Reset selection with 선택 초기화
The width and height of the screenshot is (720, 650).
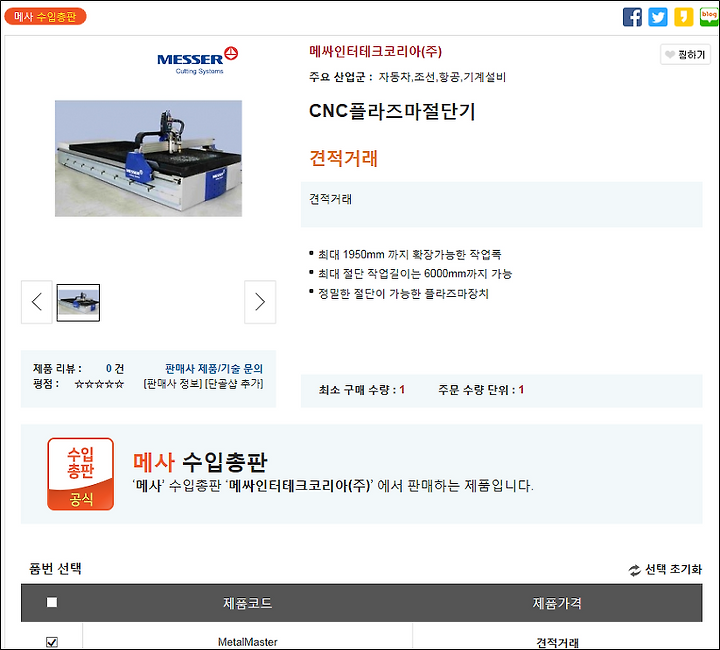coord(665,569)
